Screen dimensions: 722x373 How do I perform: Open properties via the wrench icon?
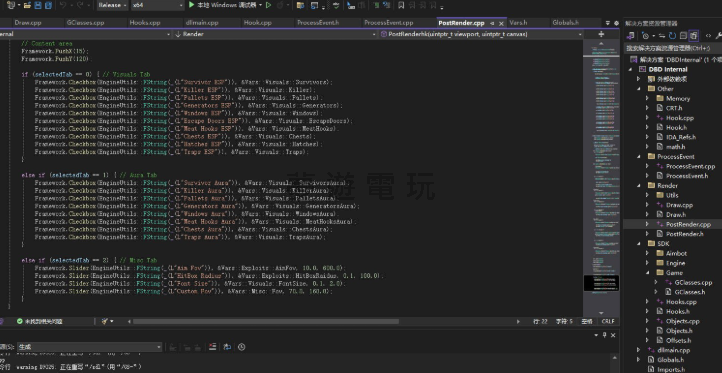point(720,35)
